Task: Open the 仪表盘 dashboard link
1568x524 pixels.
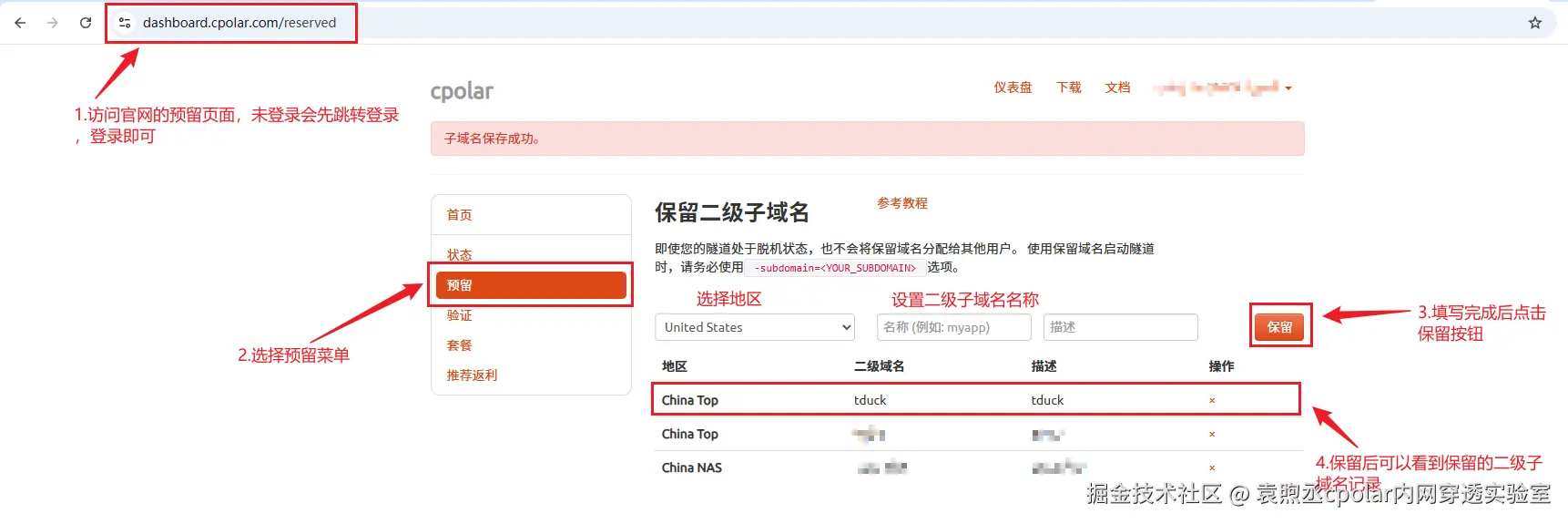Action: click(x=1013, y=87)
